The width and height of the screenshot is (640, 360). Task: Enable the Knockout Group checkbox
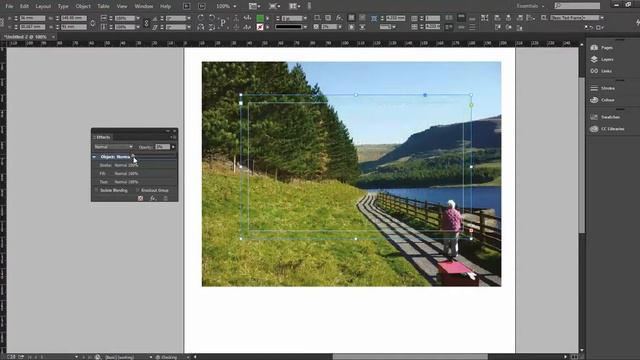tap(138, 190)
